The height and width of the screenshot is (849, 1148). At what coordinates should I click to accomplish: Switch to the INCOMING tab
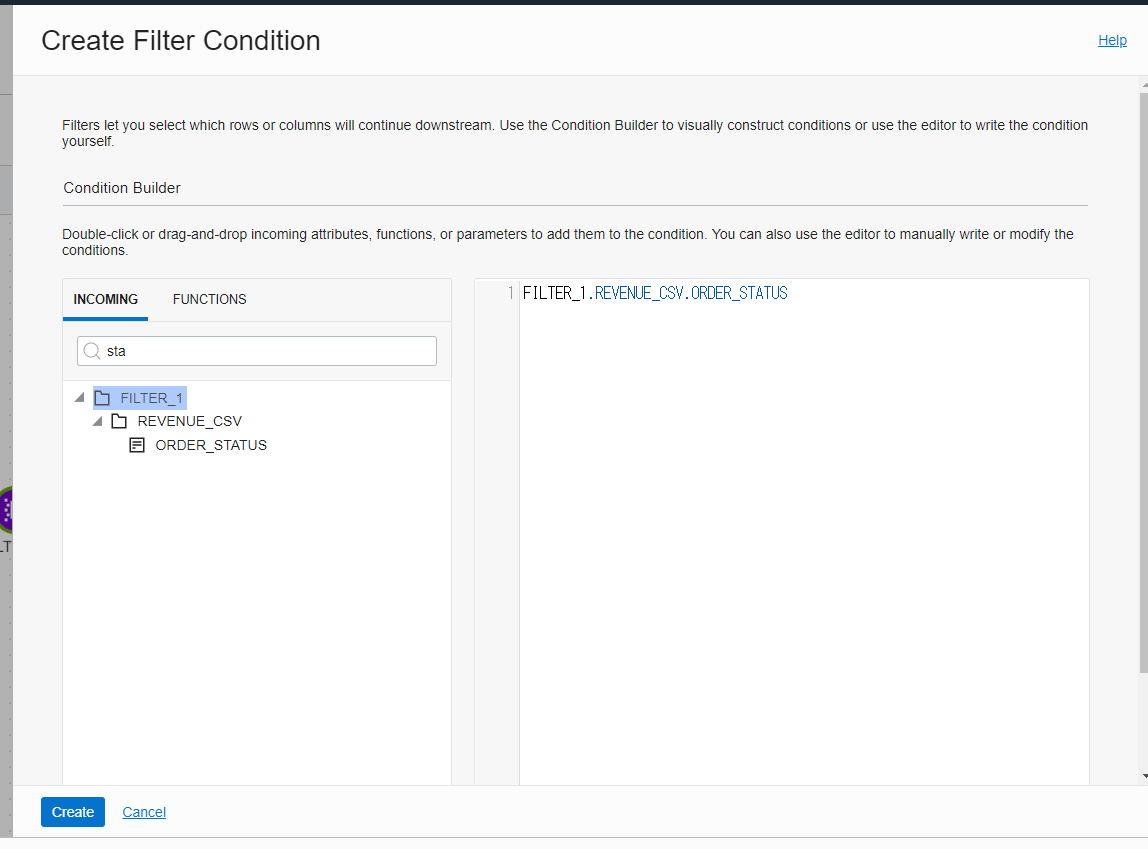tap(105, 299)
